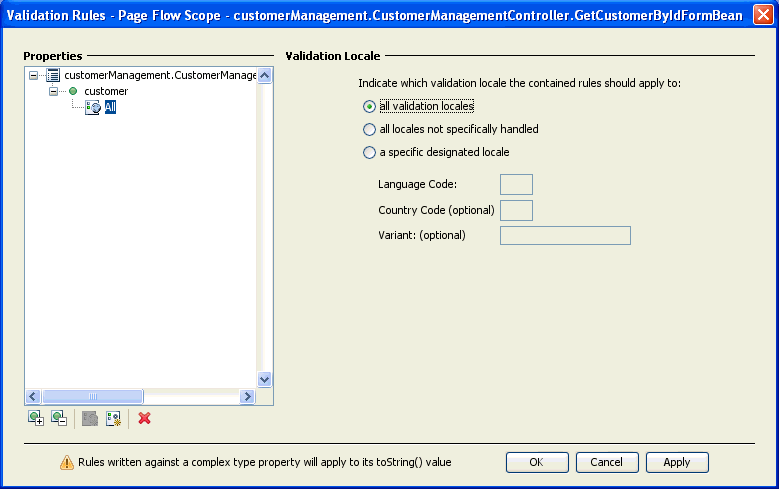
Task: Click the remove property icon with minus sign
Action: [x=59, y=418]
